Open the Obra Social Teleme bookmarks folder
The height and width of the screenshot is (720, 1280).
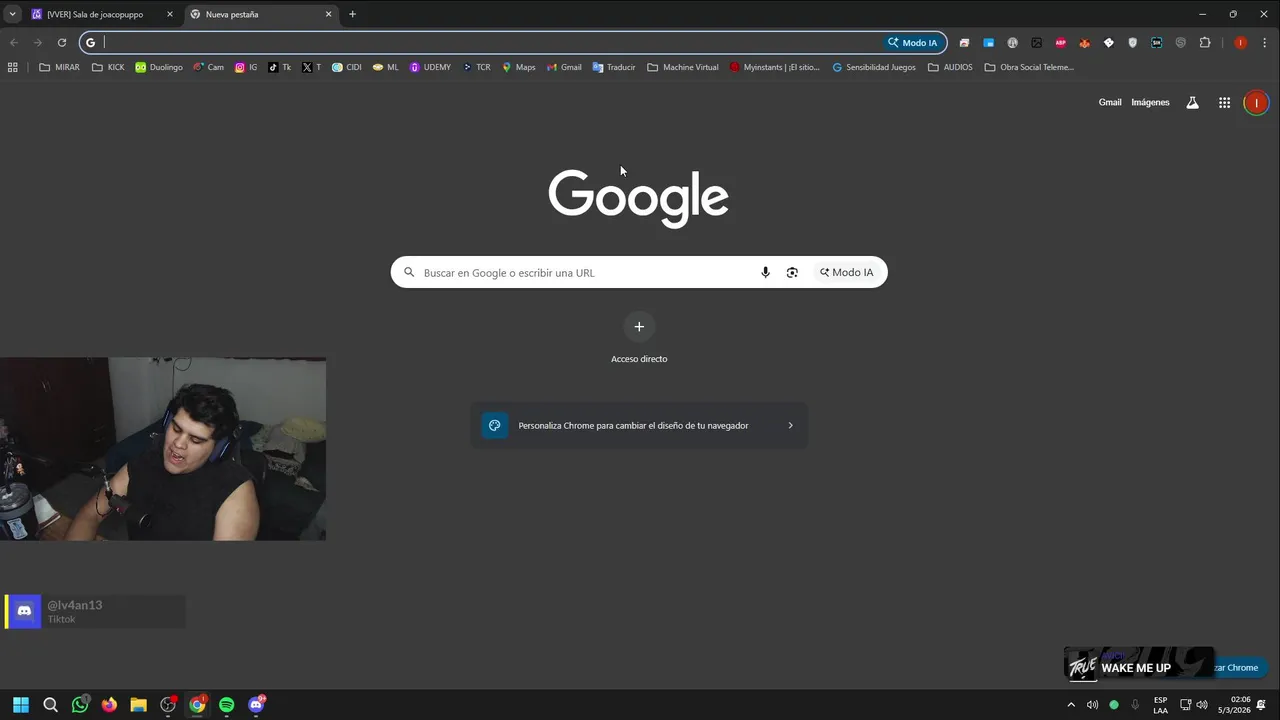[1029, 67]
